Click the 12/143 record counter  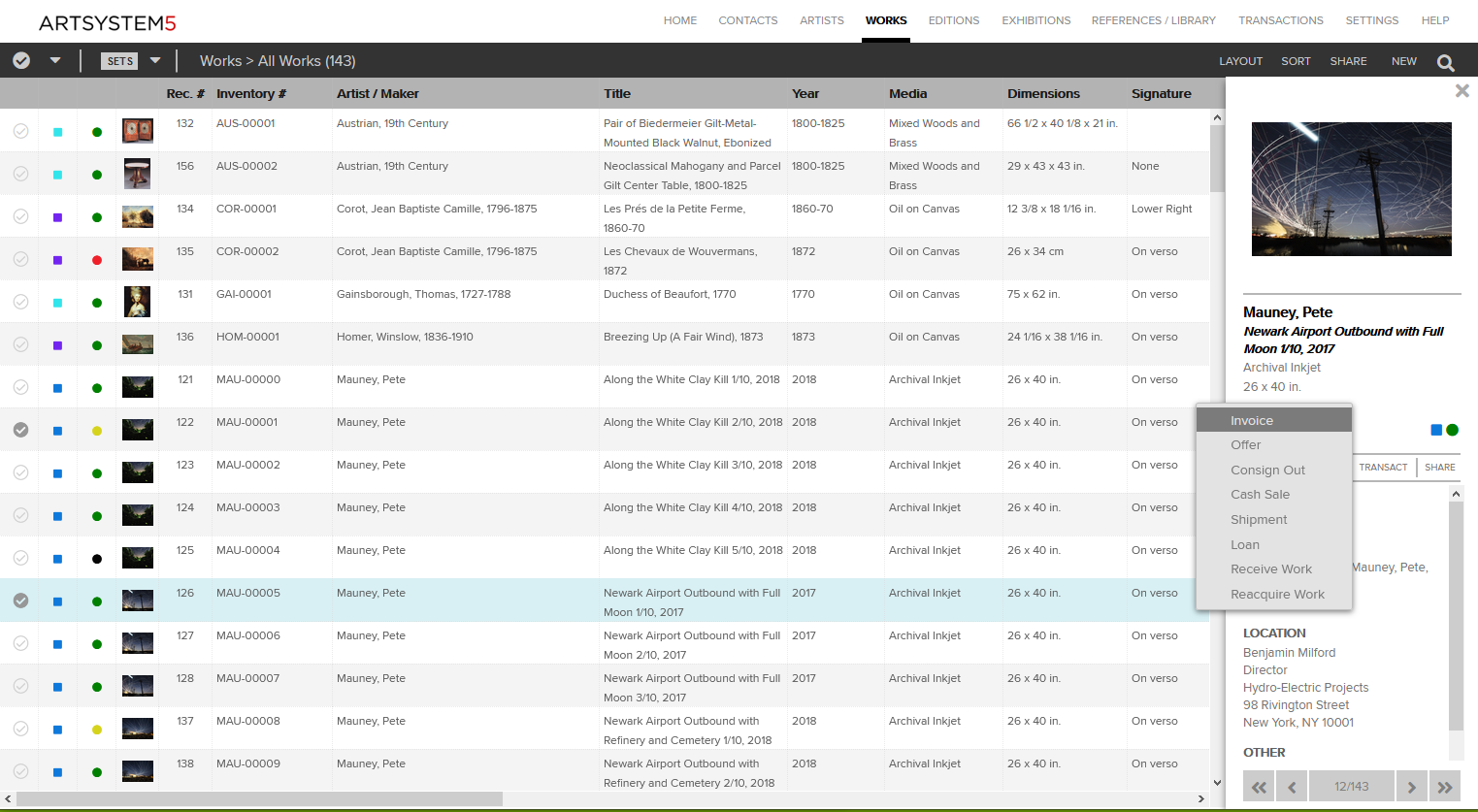(x=1352, y=787)
